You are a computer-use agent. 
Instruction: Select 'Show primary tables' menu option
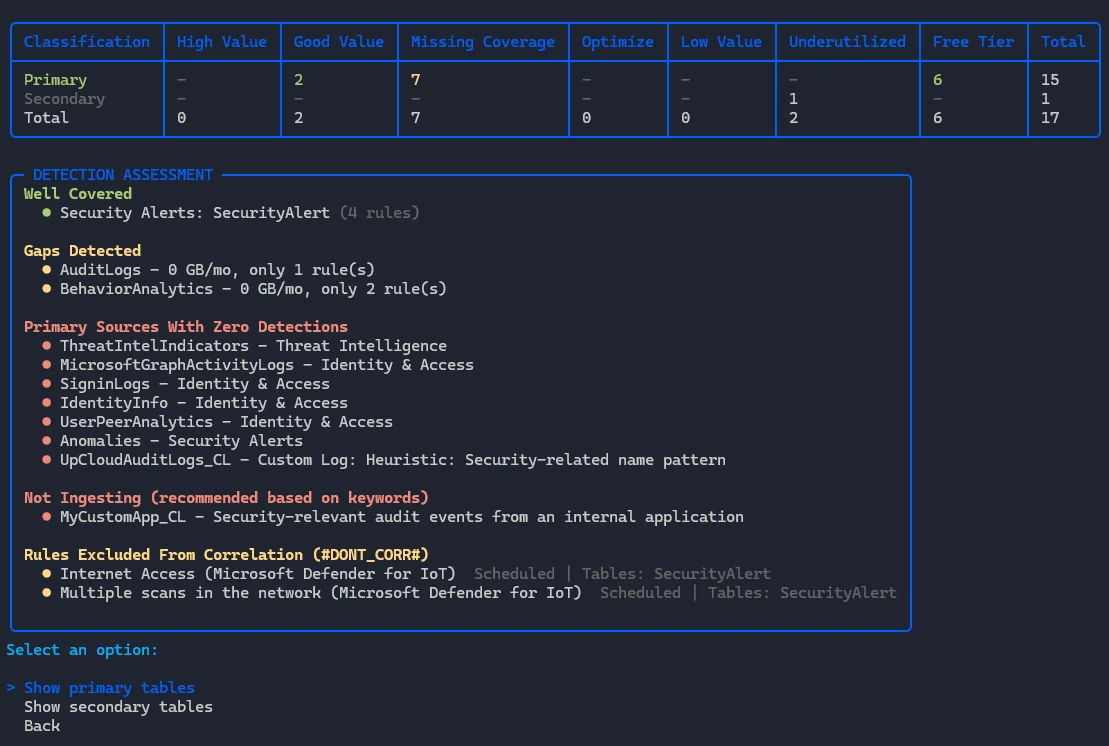(109, 688)
